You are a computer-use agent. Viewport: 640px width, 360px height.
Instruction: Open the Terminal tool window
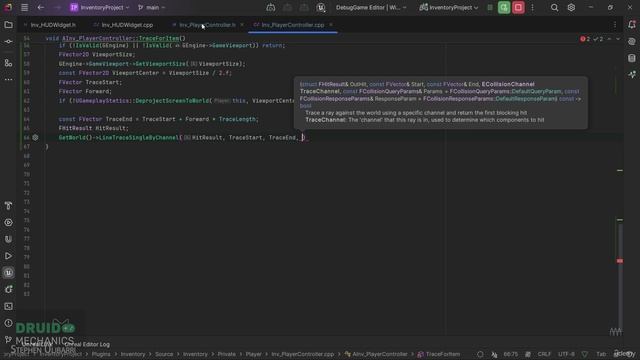click(x=8, y=306)
